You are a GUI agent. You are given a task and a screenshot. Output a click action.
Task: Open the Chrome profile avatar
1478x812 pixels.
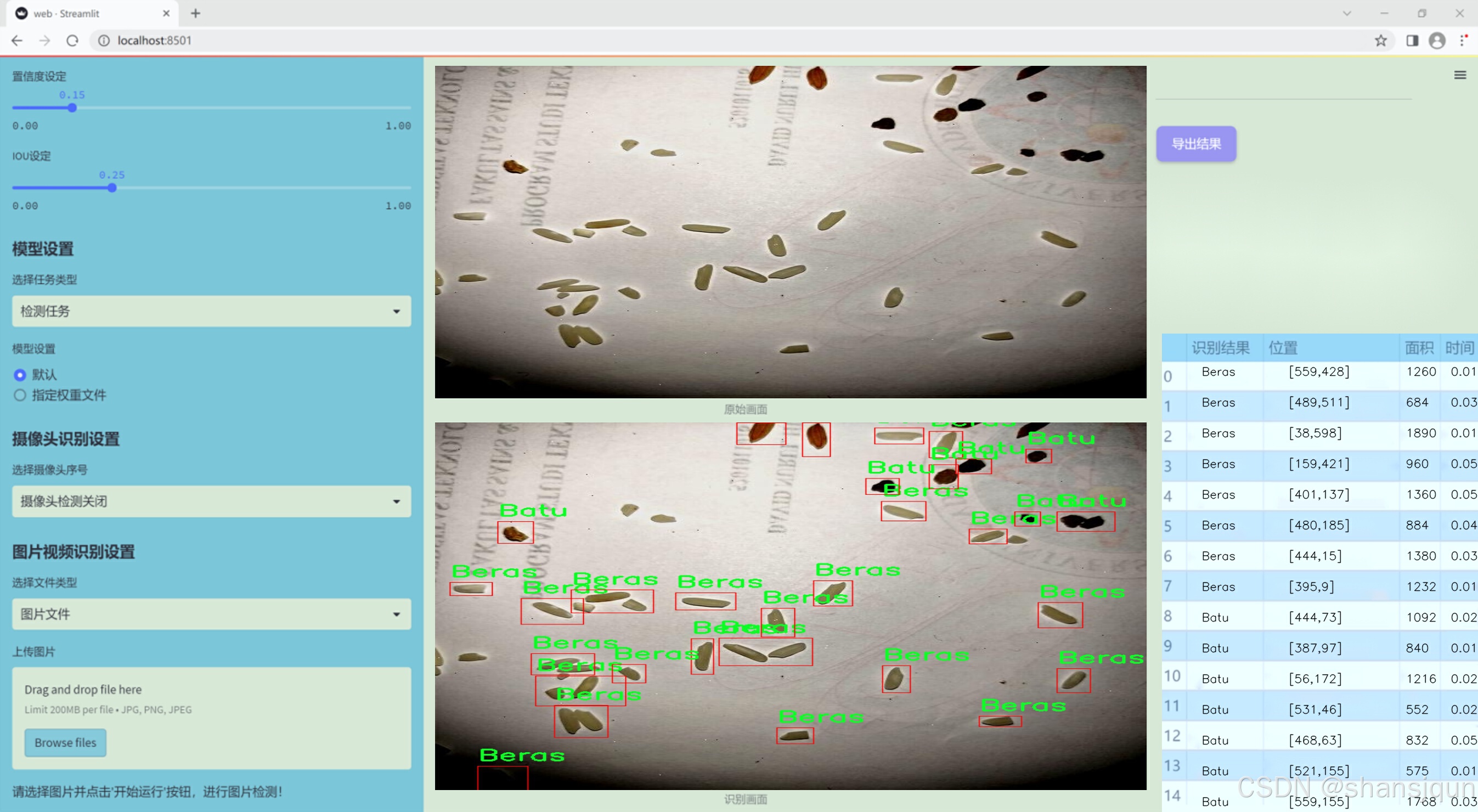click(x=1437, y=41)
